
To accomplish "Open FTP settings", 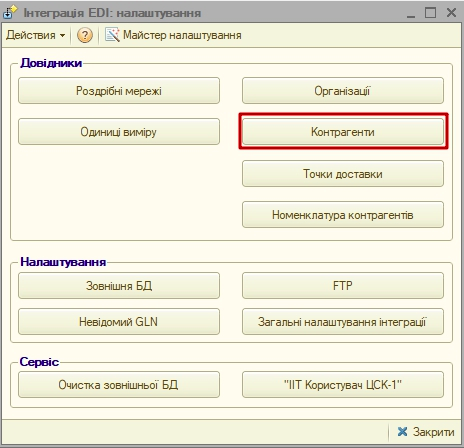I will coord(343,286).
